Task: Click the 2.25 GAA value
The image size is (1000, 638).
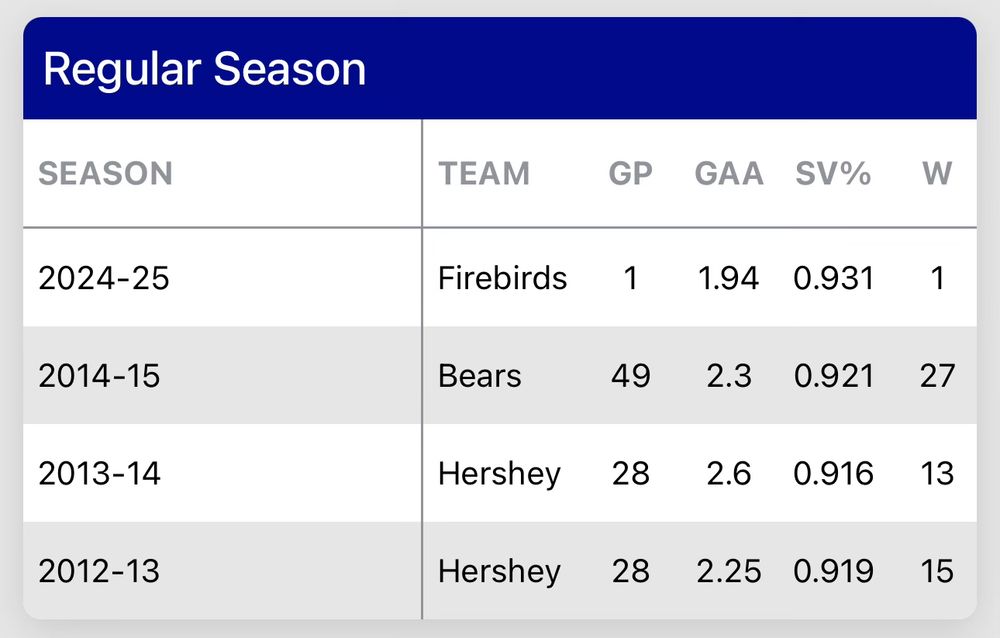Action: coord(729,571)
